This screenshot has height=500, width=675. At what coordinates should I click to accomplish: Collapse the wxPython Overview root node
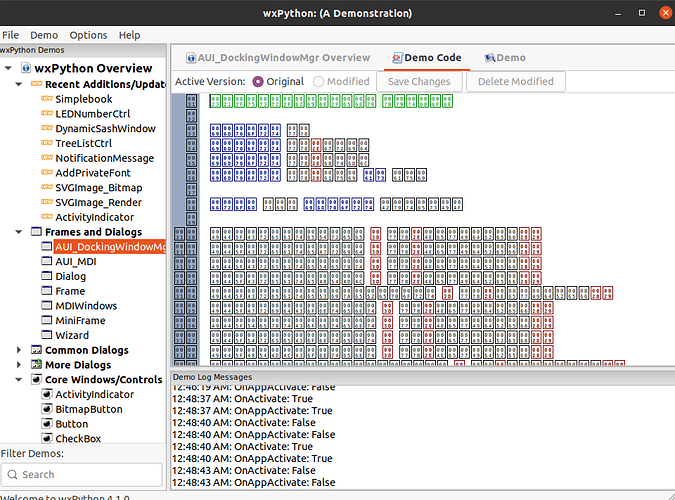click(8, 68)
